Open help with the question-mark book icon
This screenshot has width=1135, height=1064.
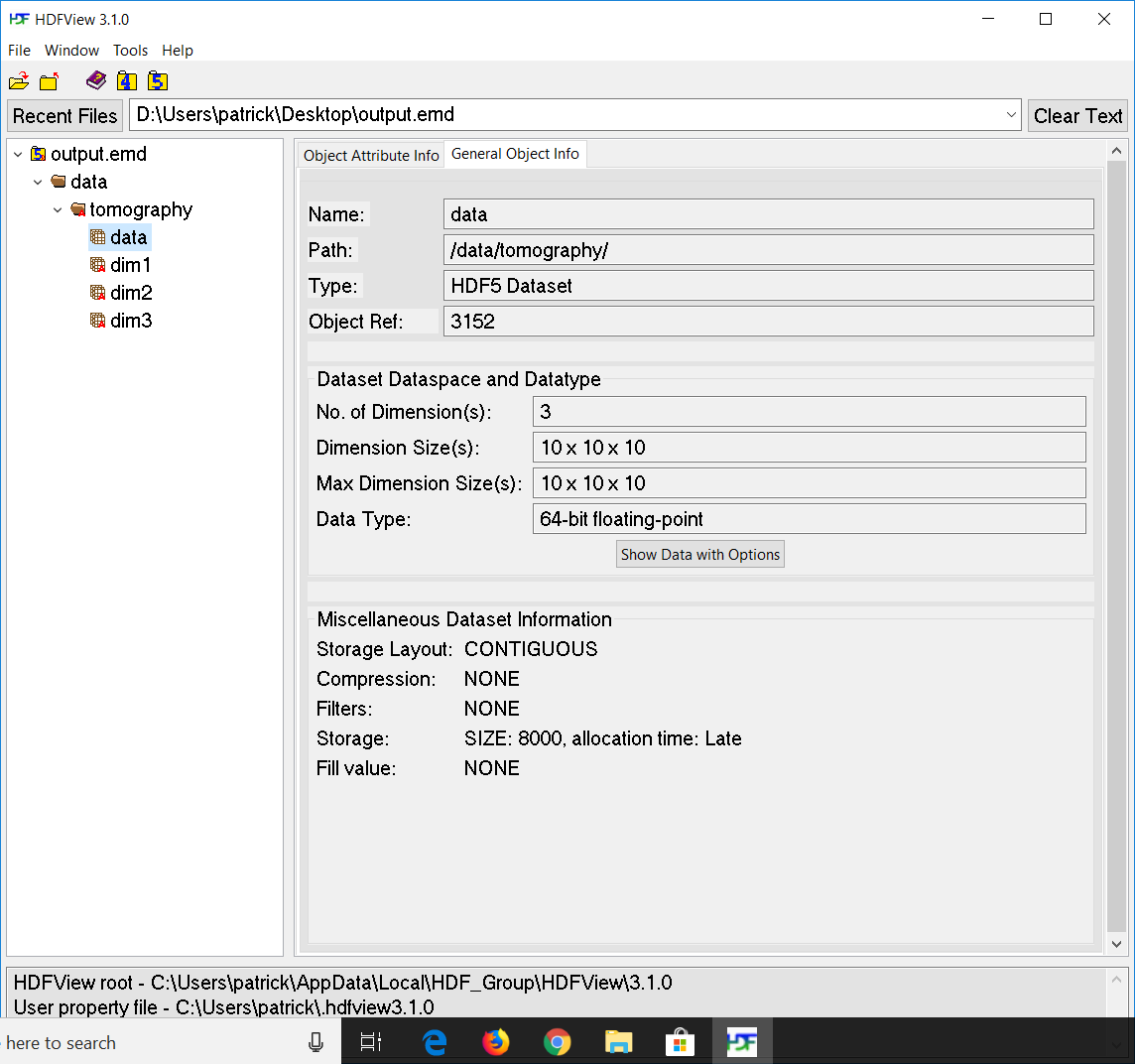tap(95, 80)
